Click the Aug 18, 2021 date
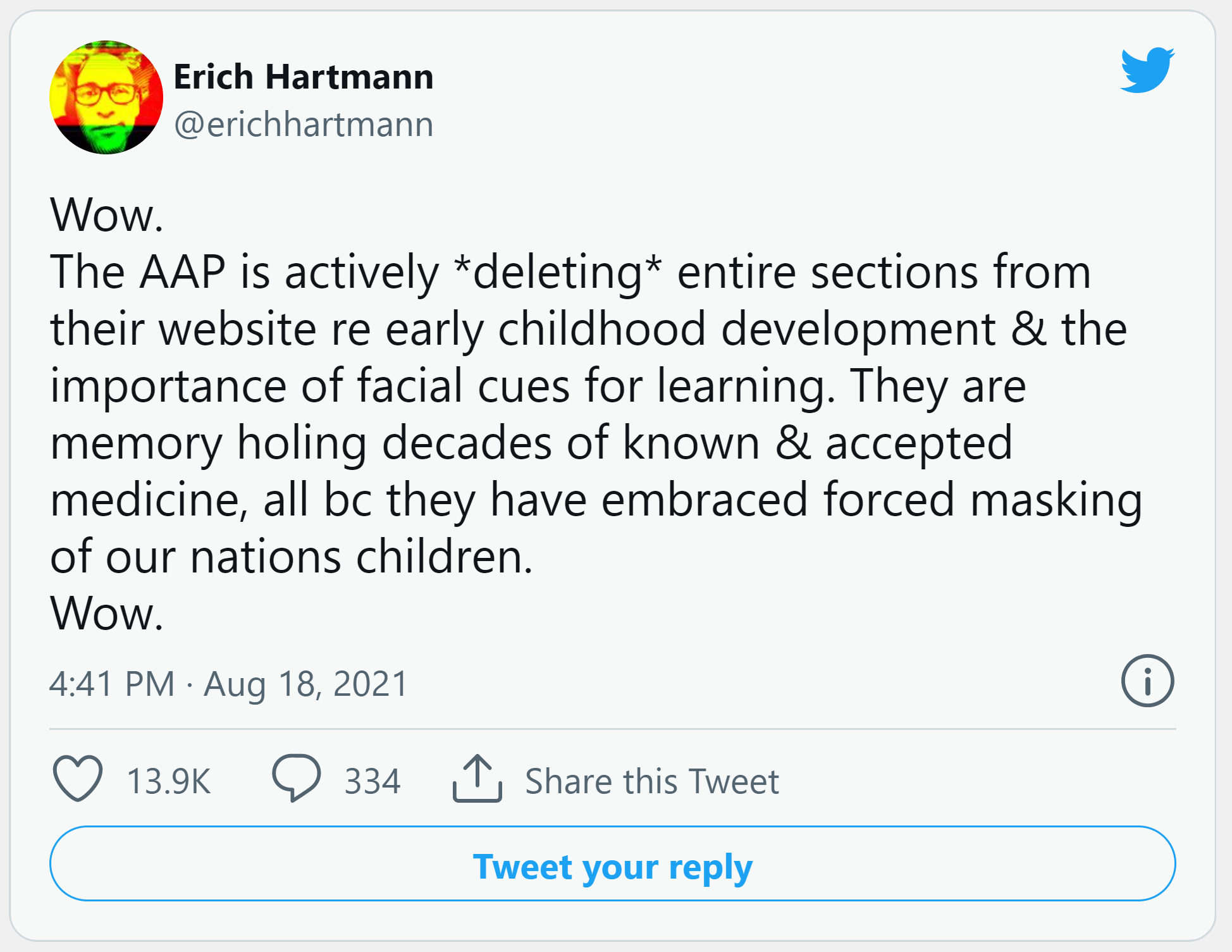 coord(306,684)
